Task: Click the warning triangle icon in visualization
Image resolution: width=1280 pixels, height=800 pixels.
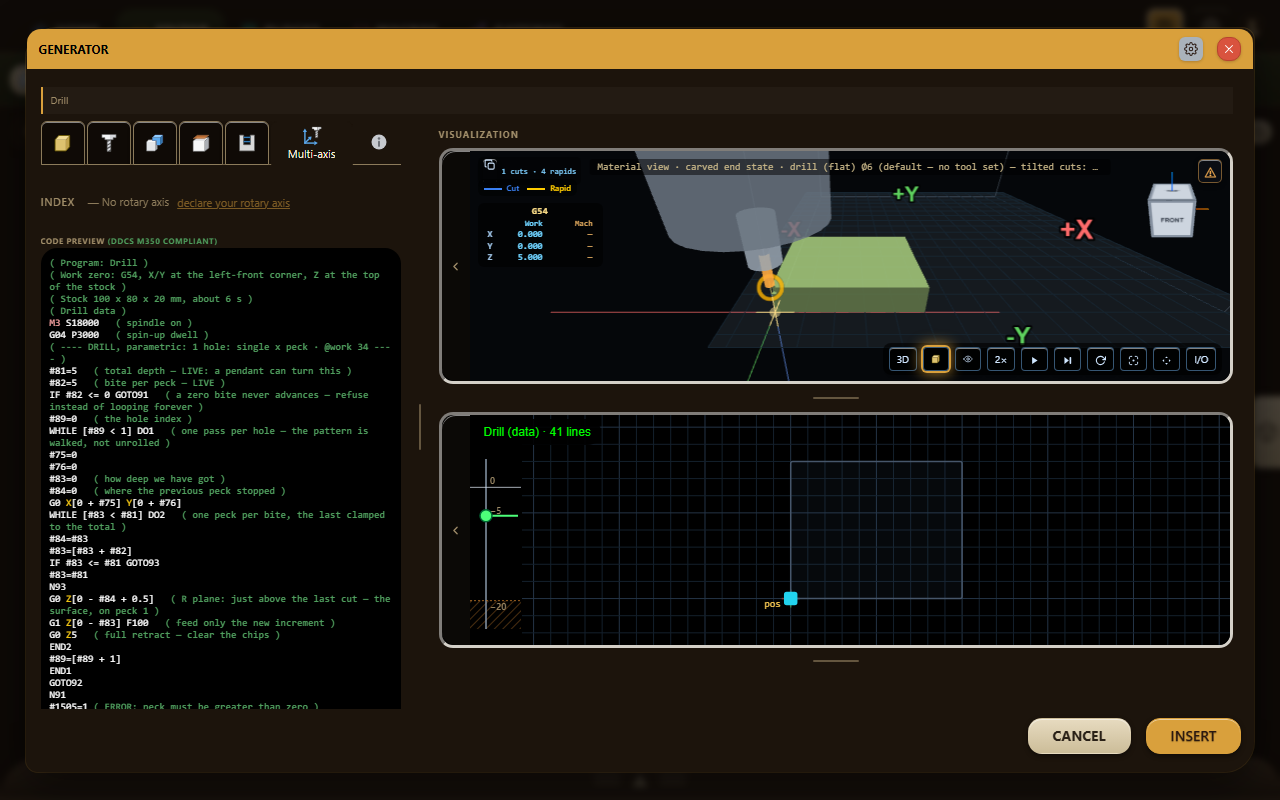Action: pyautogui.click(x=1210, y=172)
